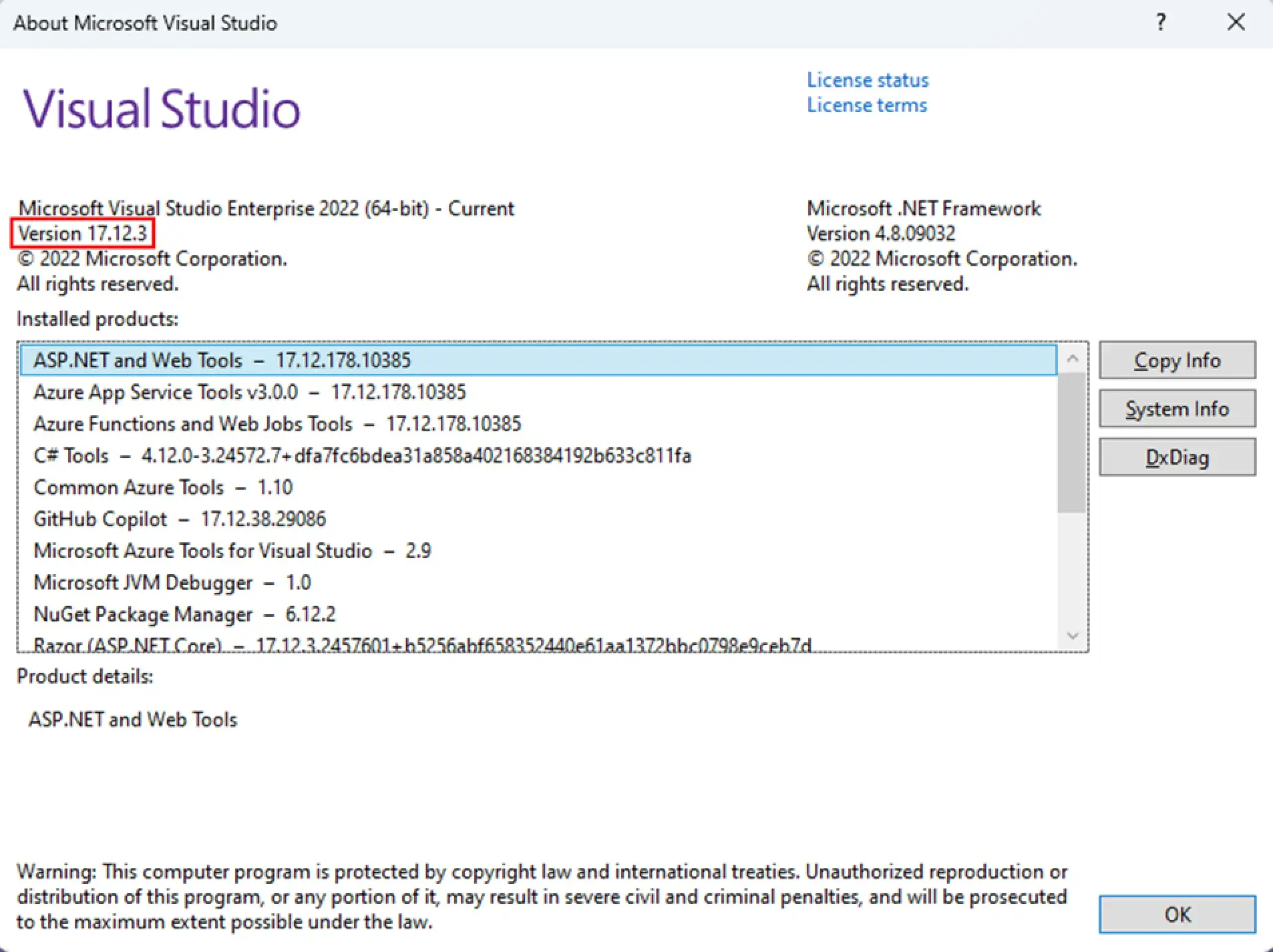This screenshot has width=1273, height=952.
Task: Select Azure App Service Tools v3.0.0 entry
Action: [538, 392]
